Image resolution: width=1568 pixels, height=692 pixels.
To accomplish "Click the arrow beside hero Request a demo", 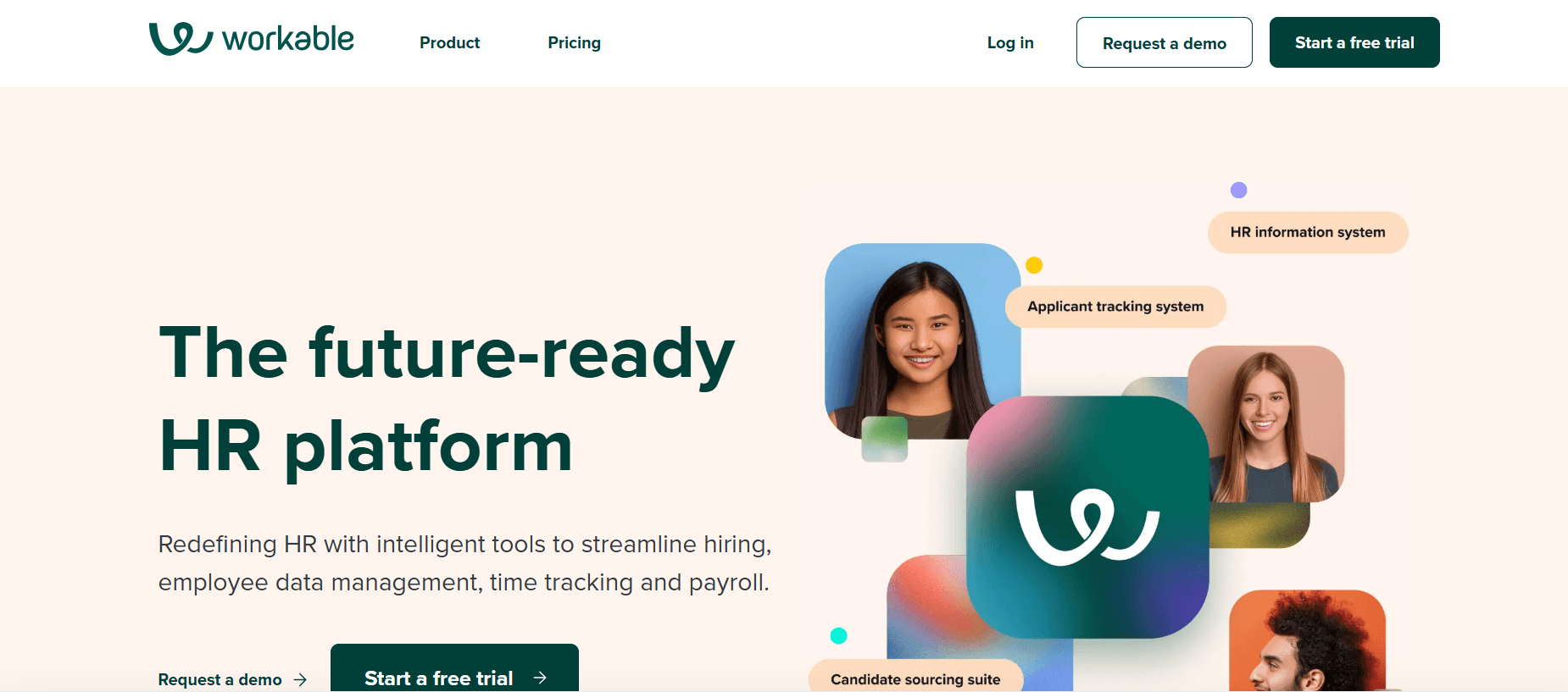I will tap(300, 679).
